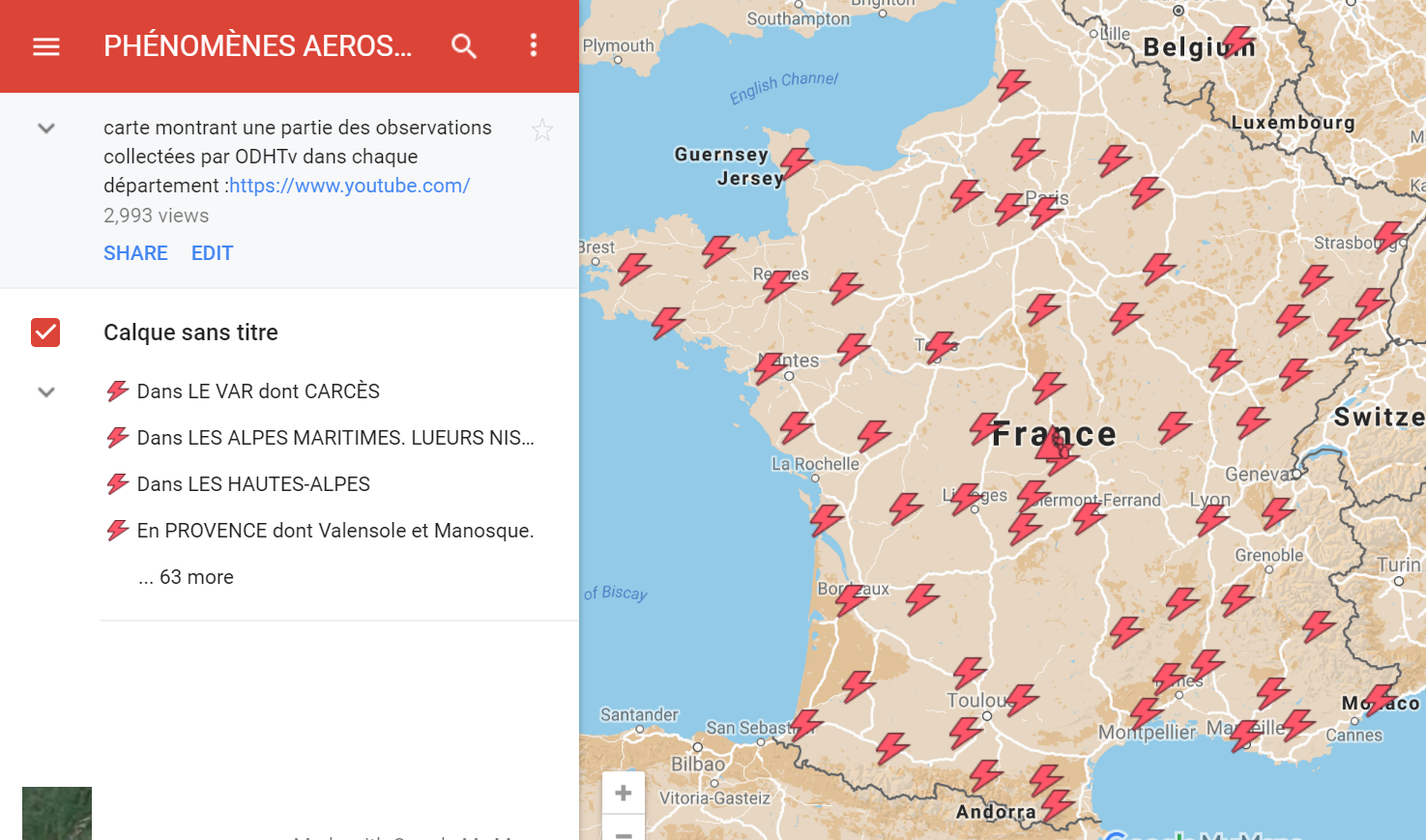Click the lightning marker near Bordeaux

(x=852, y=599)
